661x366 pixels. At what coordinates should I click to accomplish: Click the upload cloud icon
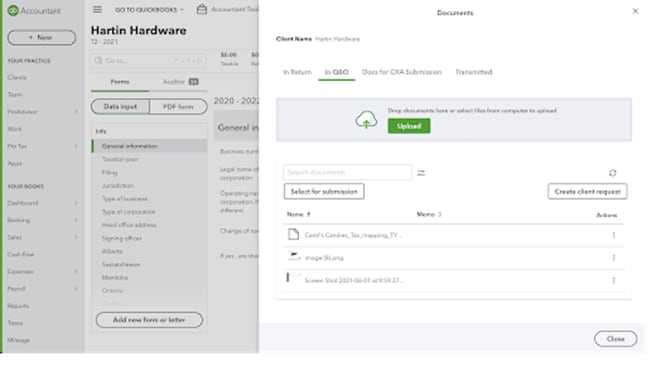pyautogui.click(x=366, y=120)
